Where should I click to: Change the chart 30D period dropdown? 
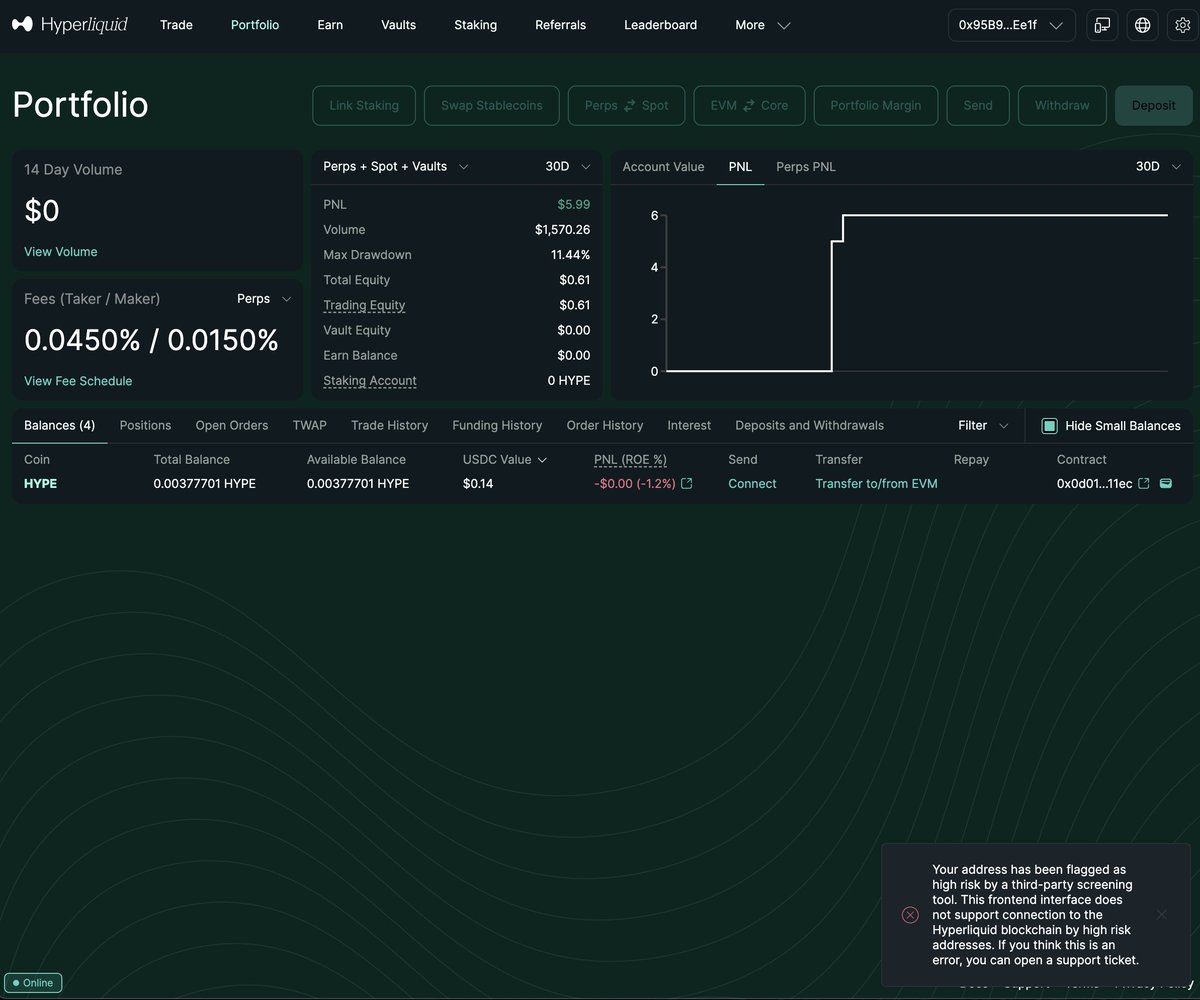(1158, 167)
